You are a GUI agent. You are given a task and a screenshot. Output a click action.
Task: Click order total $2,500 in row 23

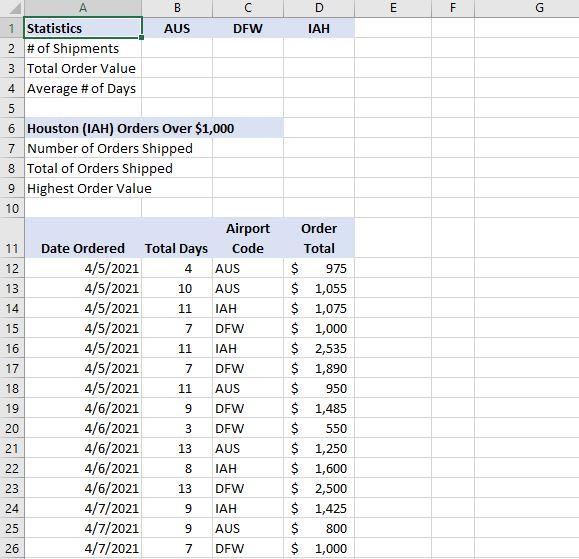pyautogui.click(x=319, y=488)
